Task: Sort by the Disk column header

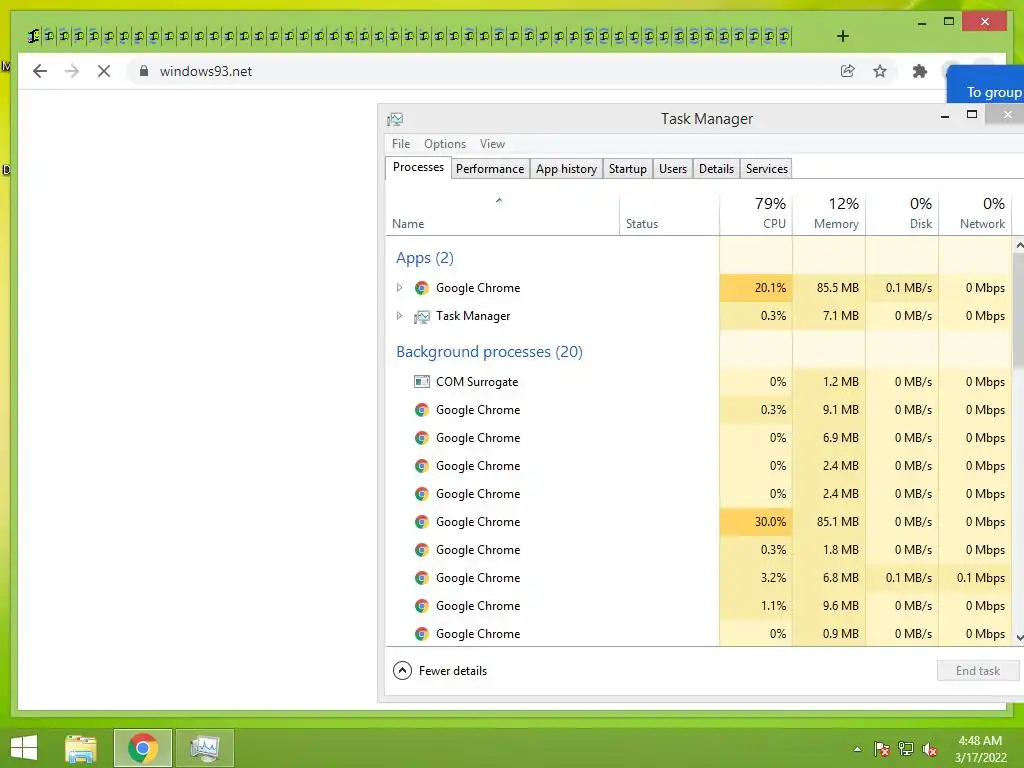Action: point(903,214)
